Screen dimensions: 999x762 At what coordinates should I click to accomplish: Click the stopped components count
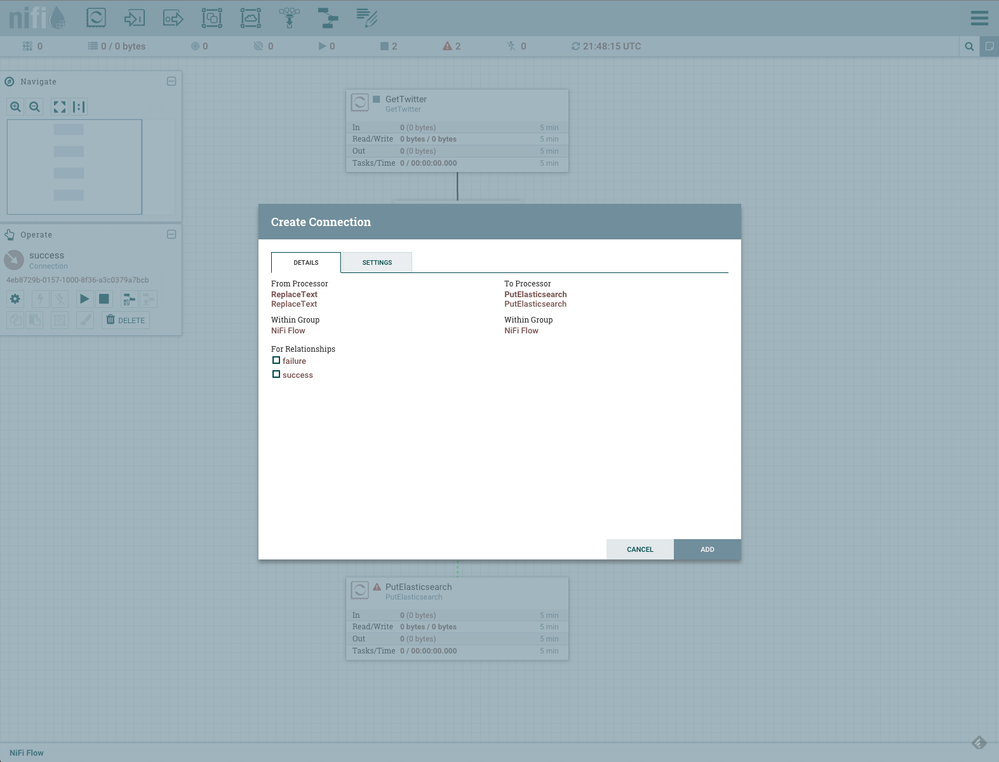pos(389,46)
